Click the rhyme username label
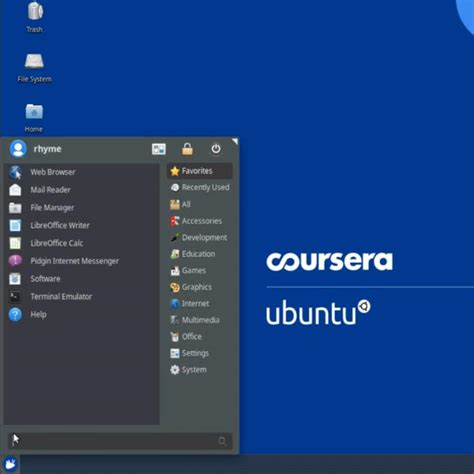This screenshot has height=474, width=474. pos(47,149)
